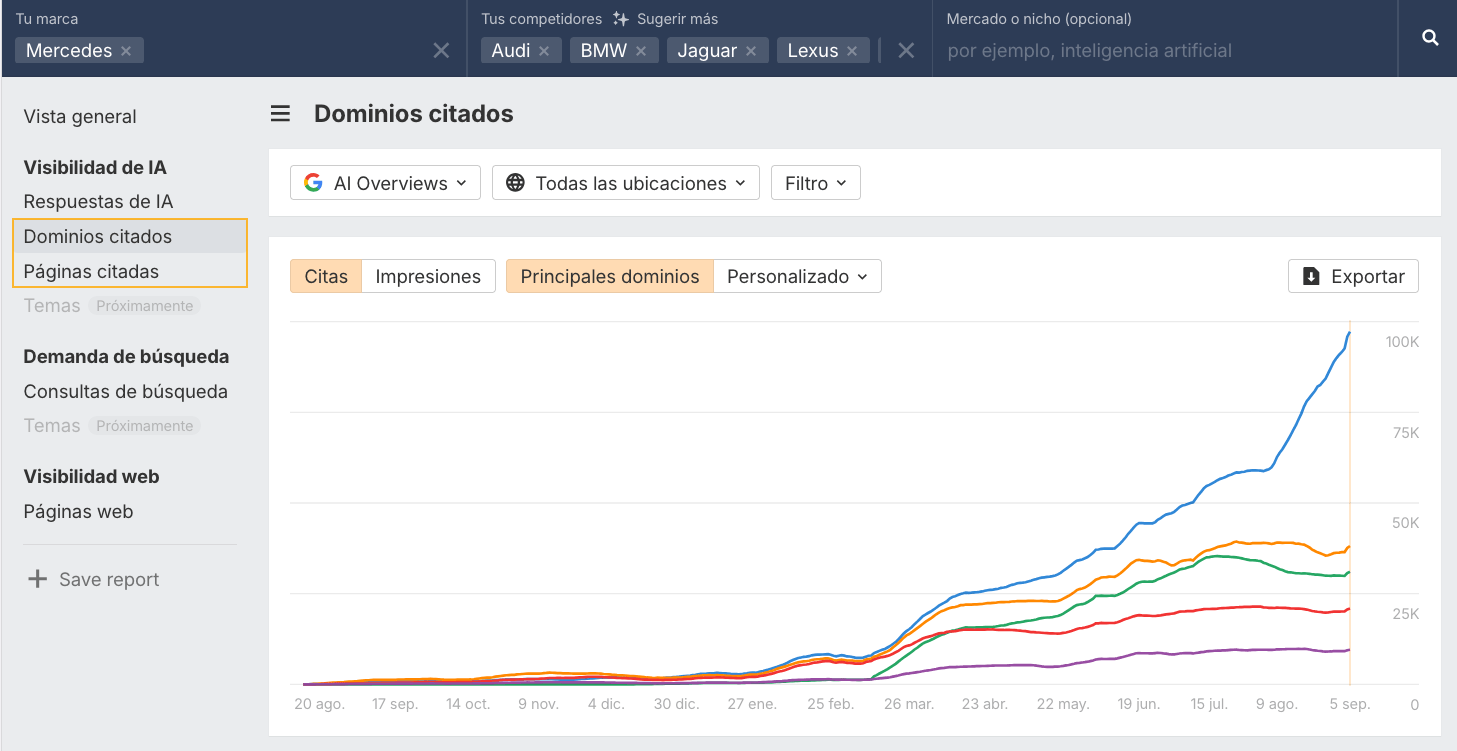Remove the Mercedes brand tag

[126, 51]
